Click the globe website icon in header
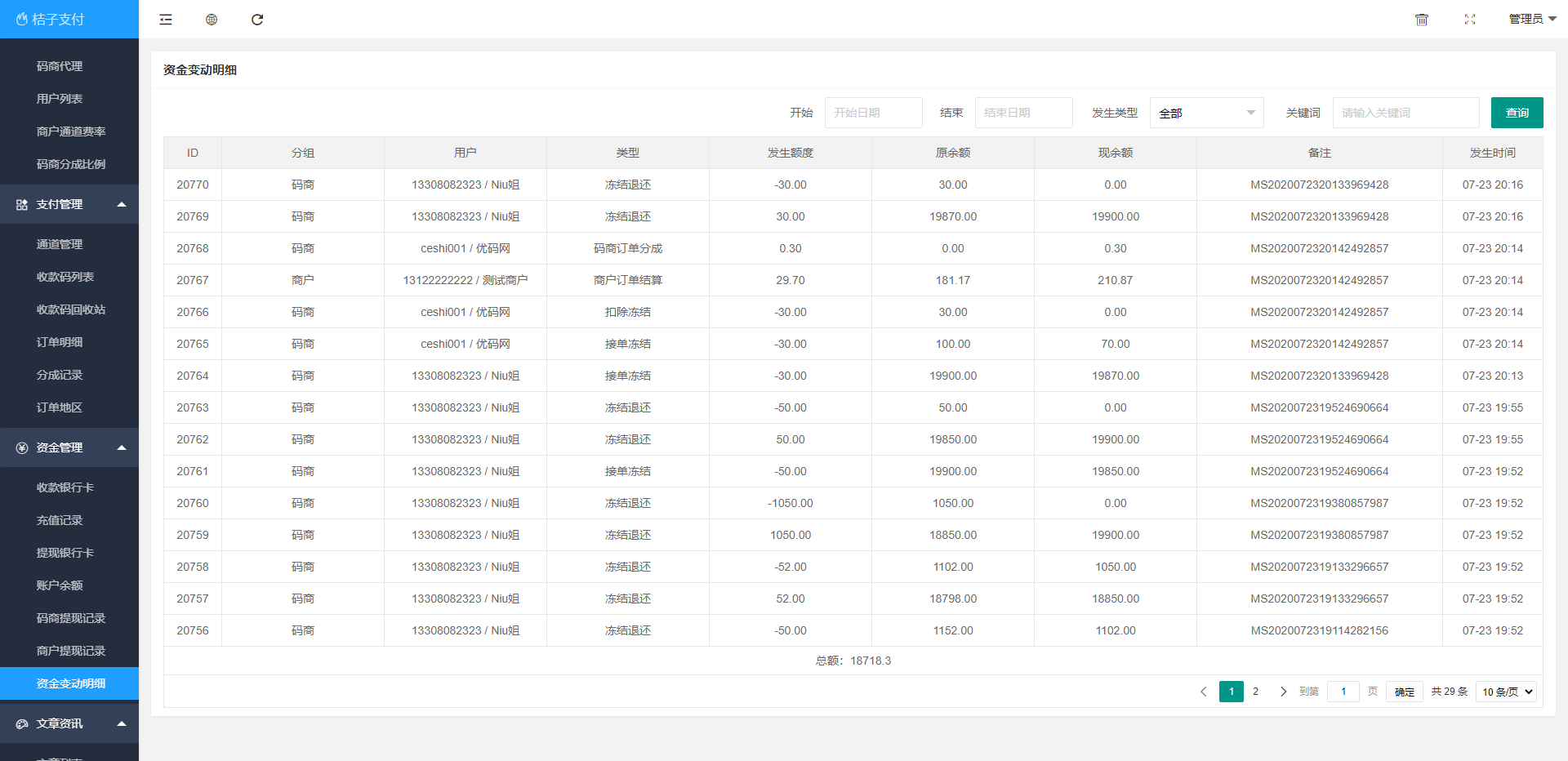The height and width of the screenshot is (761, 1568). 212,20
